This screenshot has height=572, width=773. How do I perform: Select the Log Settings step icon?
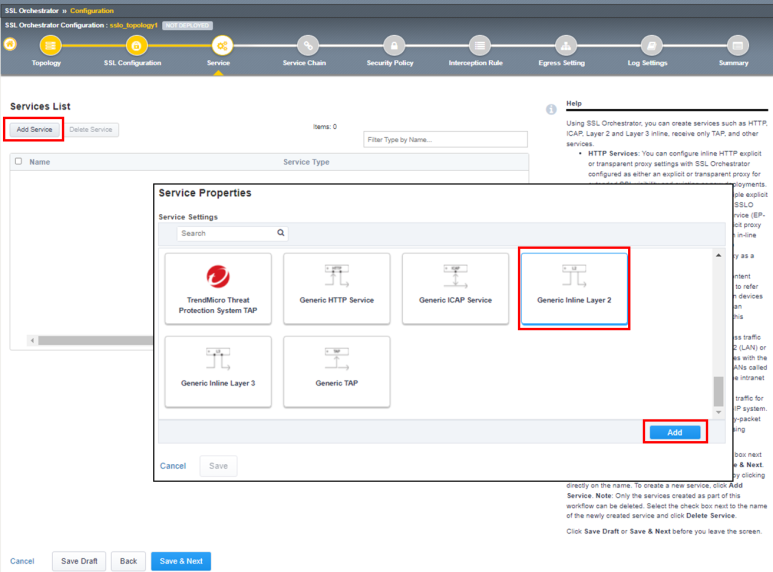click(x=651, y=45)
